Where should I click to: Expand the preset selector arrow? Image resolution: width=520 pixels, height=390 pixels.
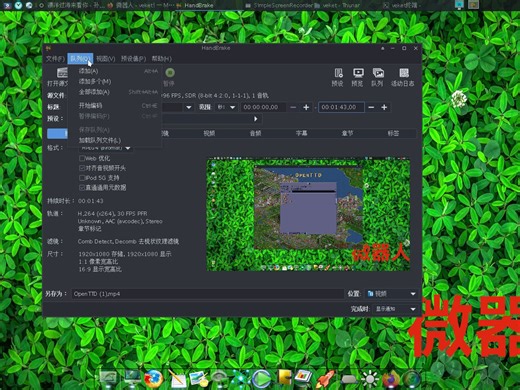click(256, 119)
